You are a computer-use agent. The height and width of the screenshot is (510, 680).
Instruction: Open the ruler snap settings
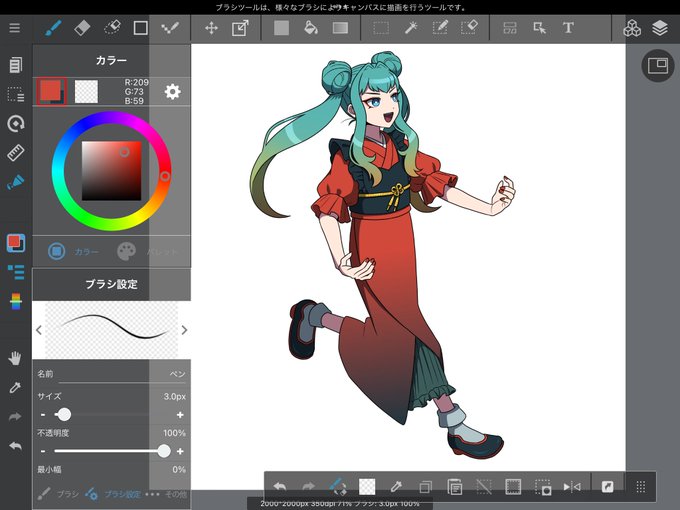[x=16, y=153]
